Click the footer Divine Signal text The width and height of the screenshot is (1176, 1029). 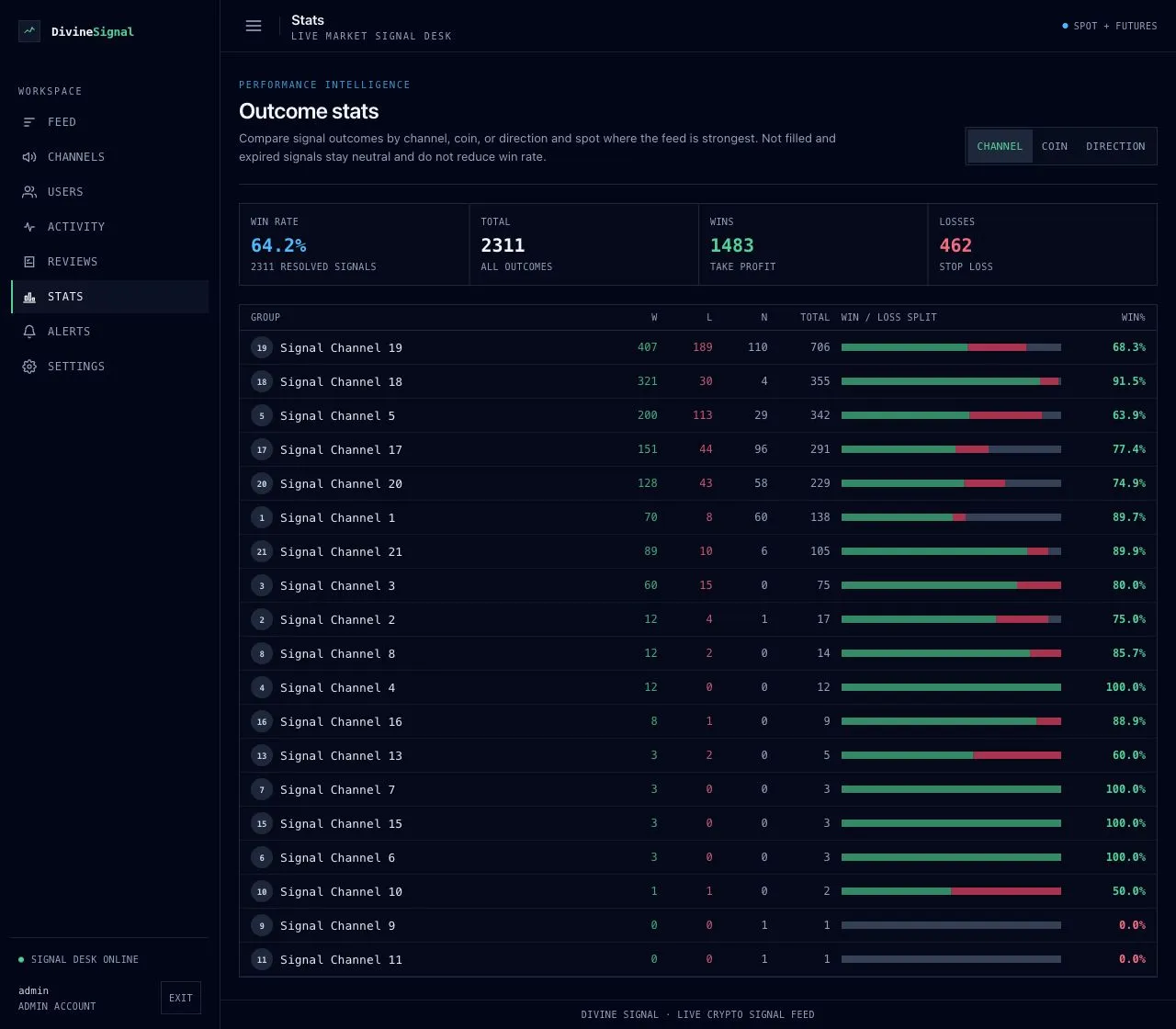click(x=697, y=1014)
